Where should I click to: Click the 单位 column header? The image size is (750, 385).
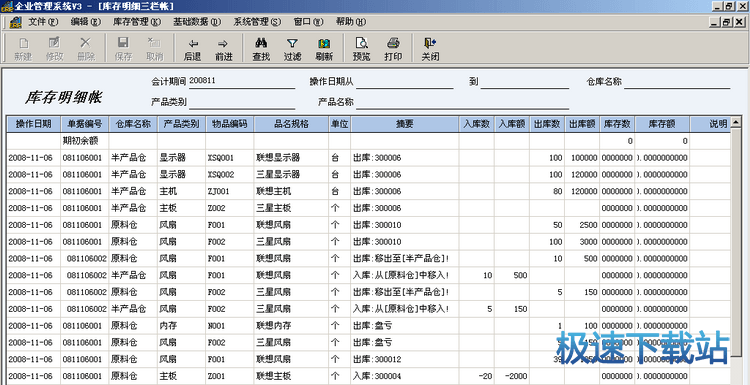pos(340,124)
